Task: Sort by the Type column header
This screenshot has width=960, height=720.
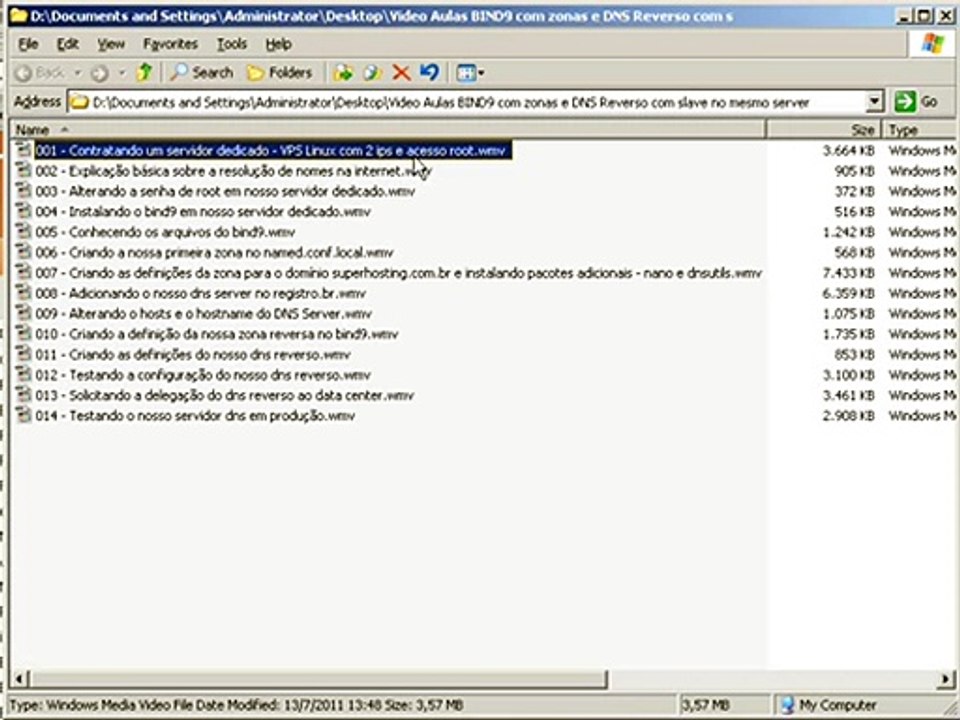Action: [920, 130]
